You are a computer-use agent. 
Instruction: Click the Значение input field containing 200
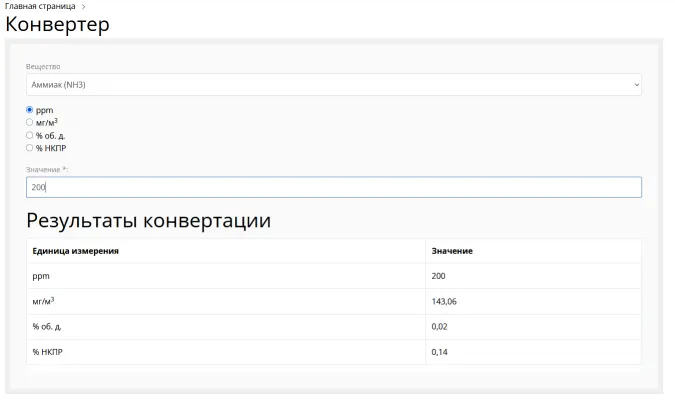click(334, 187)
